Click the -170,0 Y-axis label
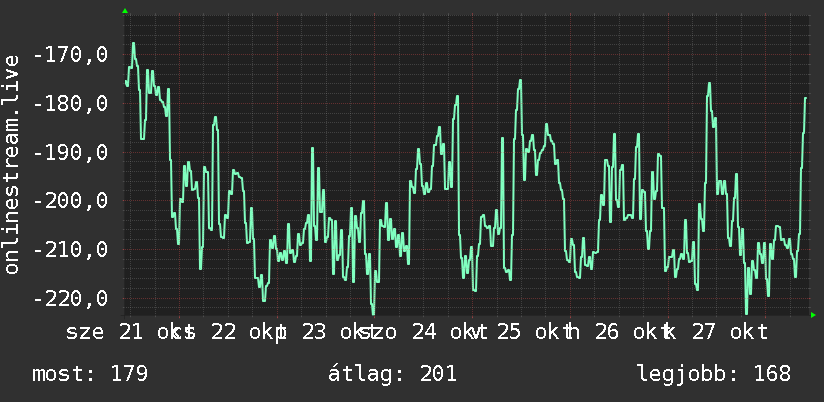Screen dimensions: 824x402 [x=70, y=55]
